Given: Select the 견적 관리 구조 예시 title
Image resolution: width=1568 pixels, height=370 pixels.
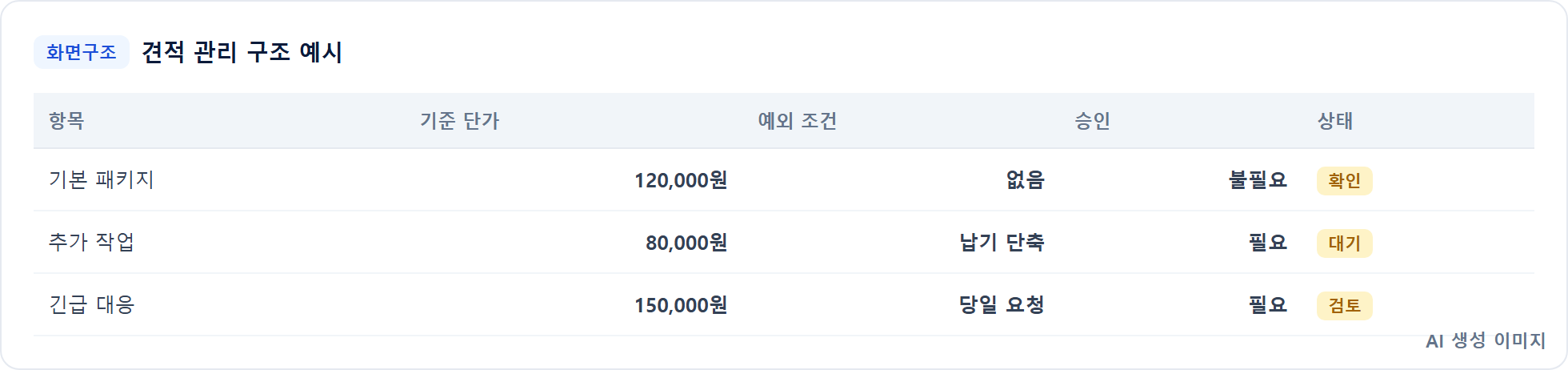Looking at the screenshot, I should (x=242, y=52).
